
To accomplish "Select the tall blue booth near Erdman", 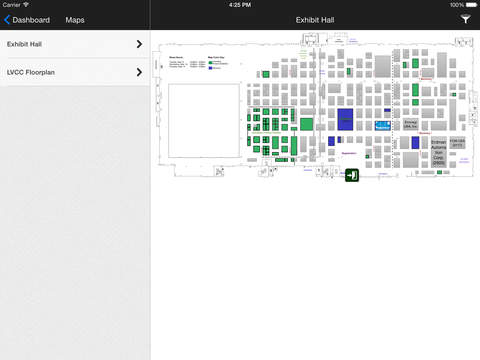I will (x=415, y=143).
